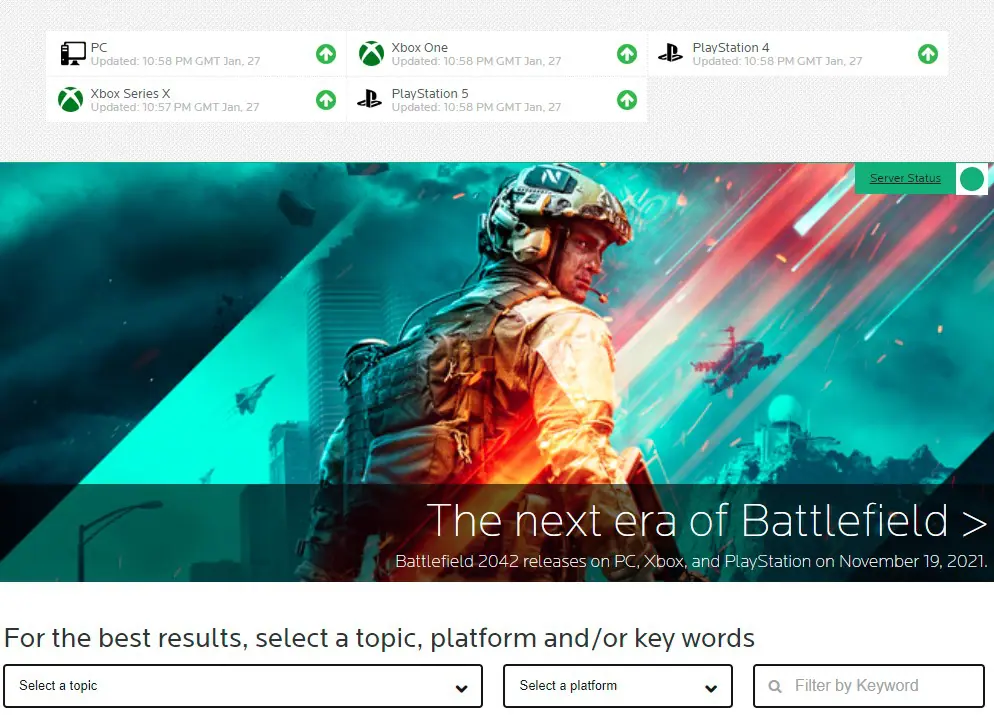Open 'The next era of Battlefield' headline link
The image size is (994, 715).
tap(706, 521)
